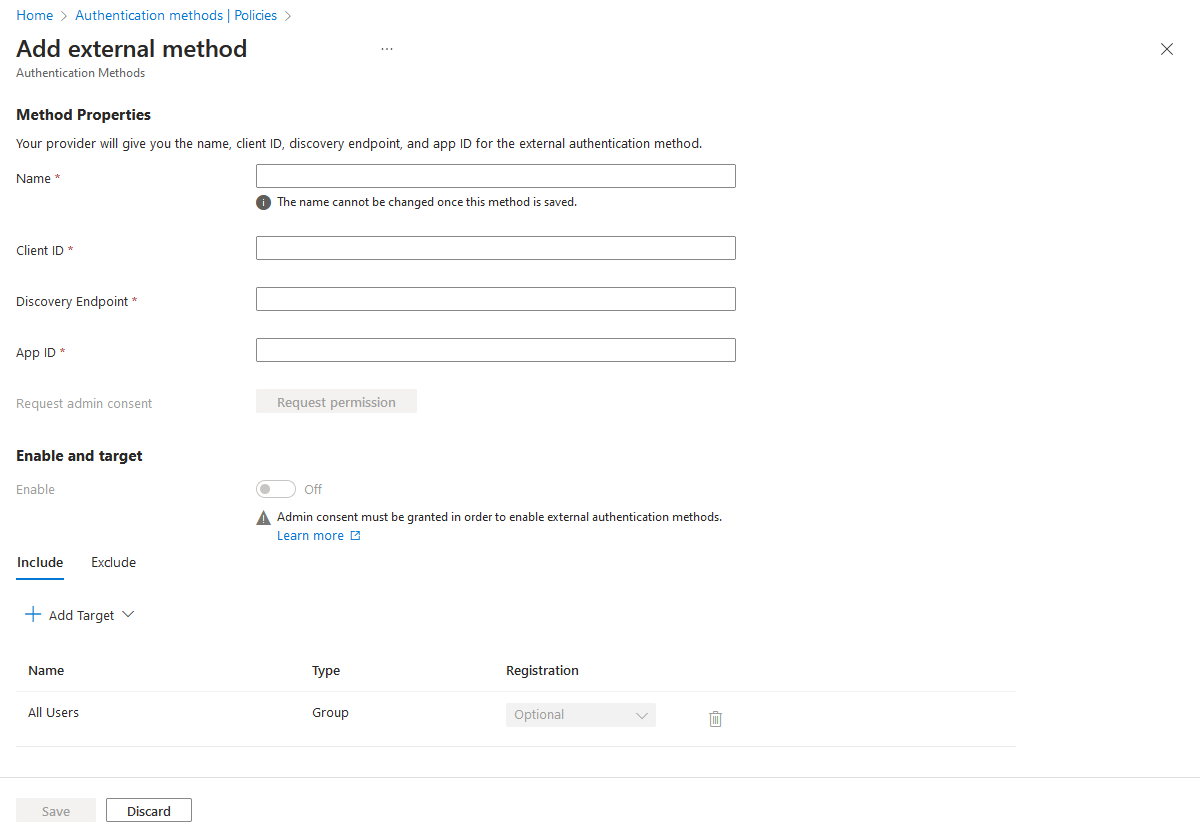Open the Registration Optional dropdown
This screenshot has width=1200, height=836.
click(x=580, y=715)
